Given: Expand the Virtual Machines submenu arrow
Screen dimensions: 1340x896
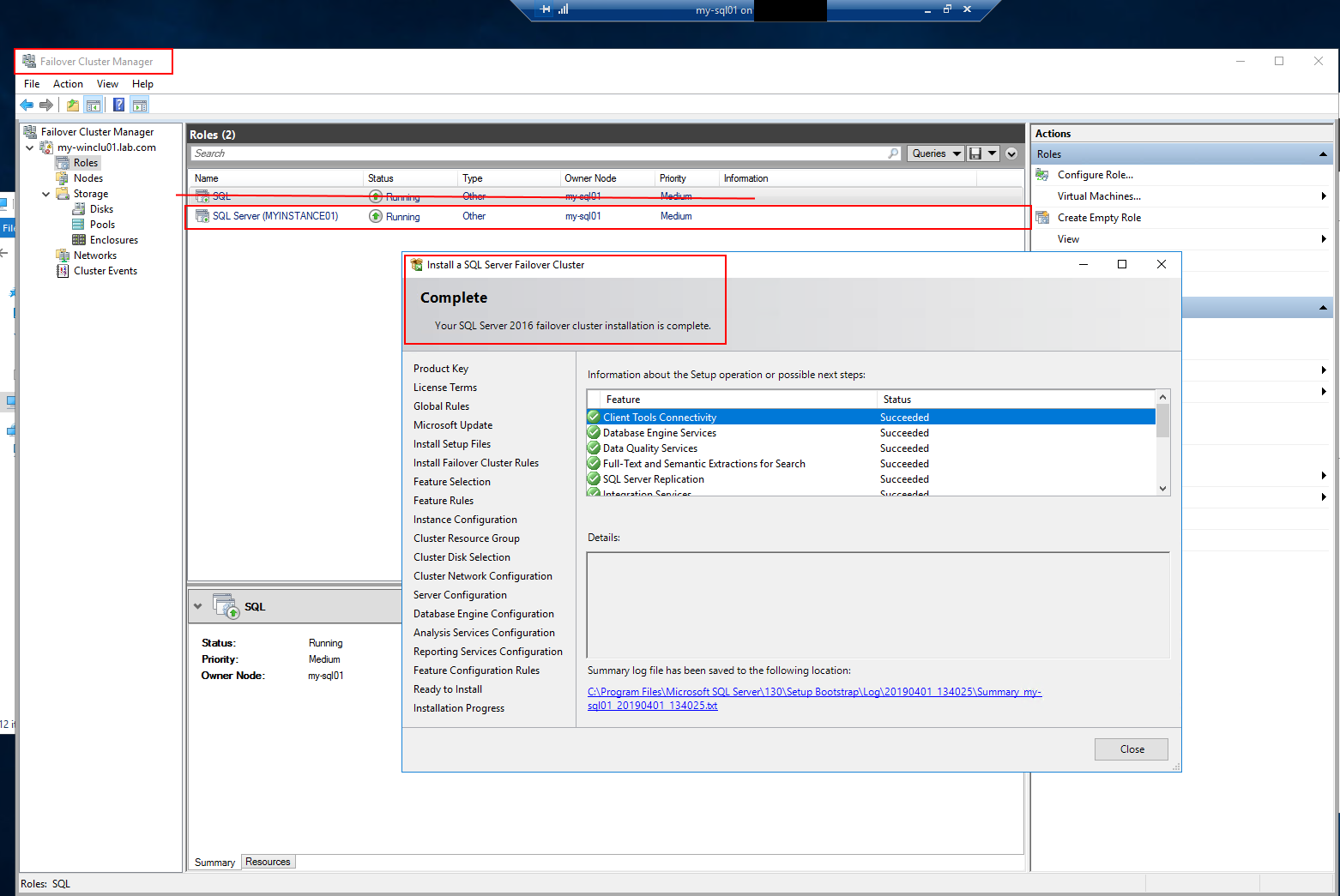Looking at the screenshot, I should [x=1324, y=196].
